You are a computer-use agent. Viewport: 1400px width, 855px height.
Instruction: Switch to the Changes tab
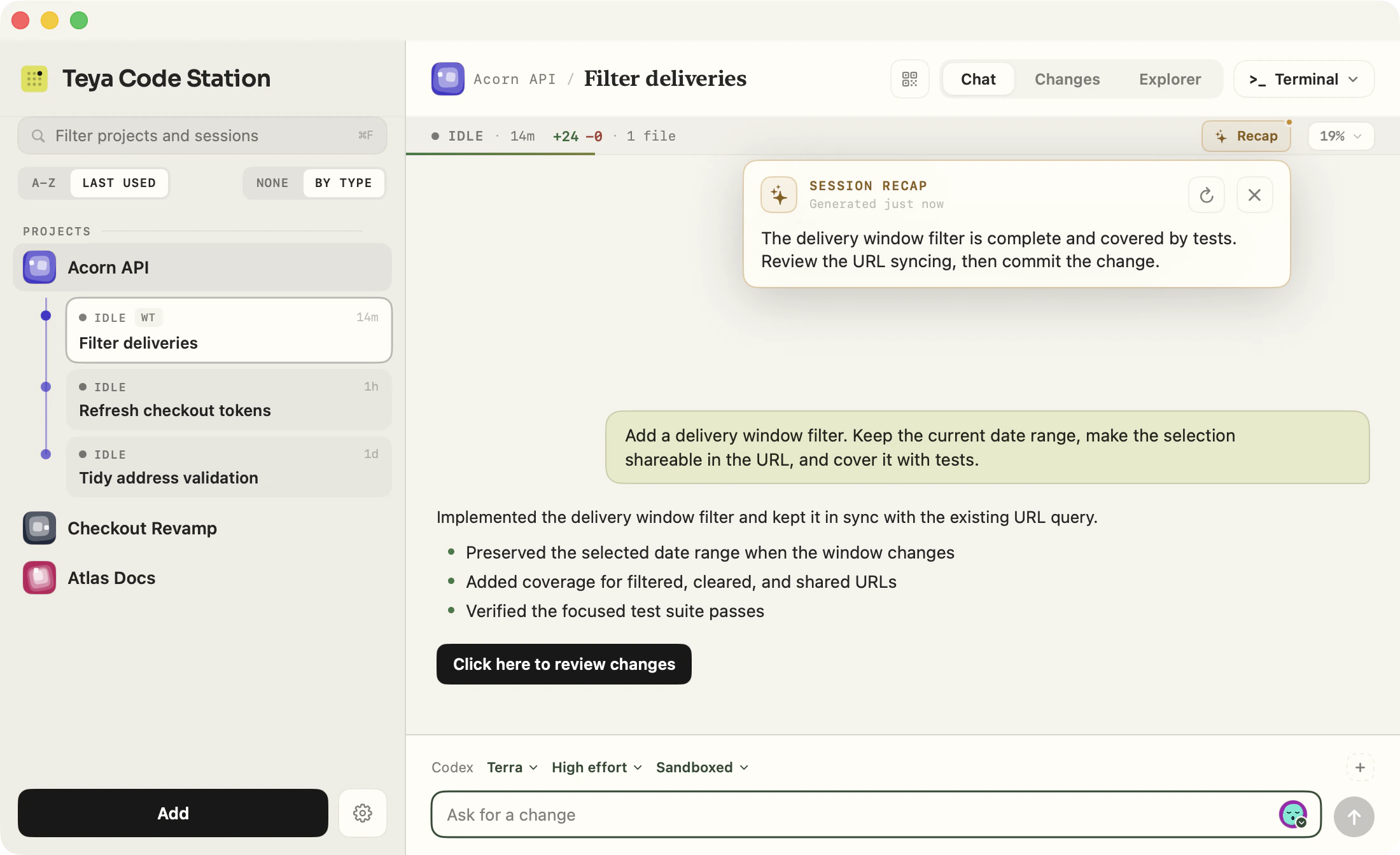click(x=1067, y=79)
